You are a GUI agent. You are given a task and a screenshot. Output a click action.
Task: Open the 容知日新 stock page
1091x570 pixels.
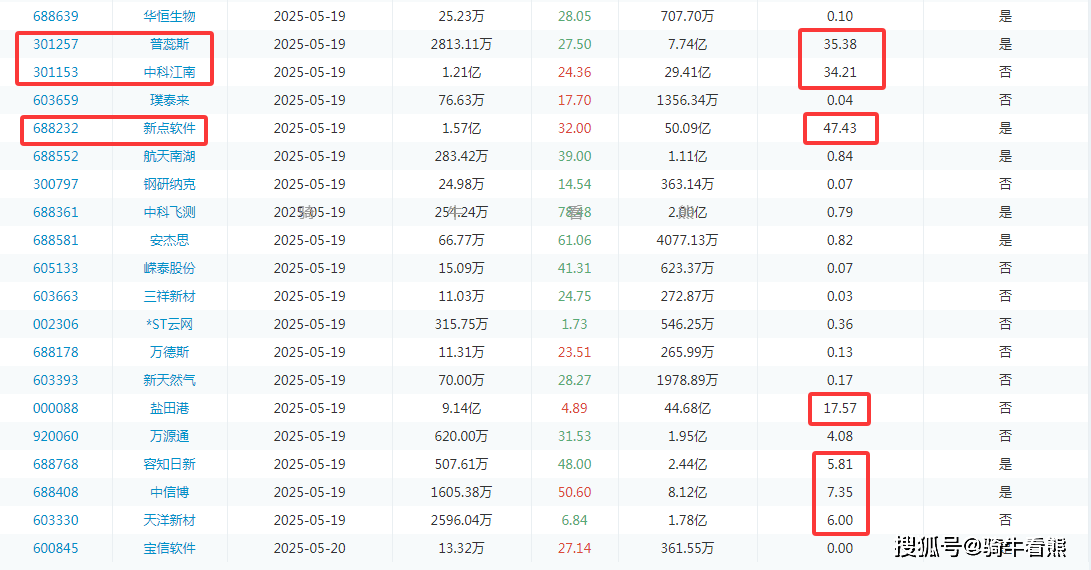[169, 464]
